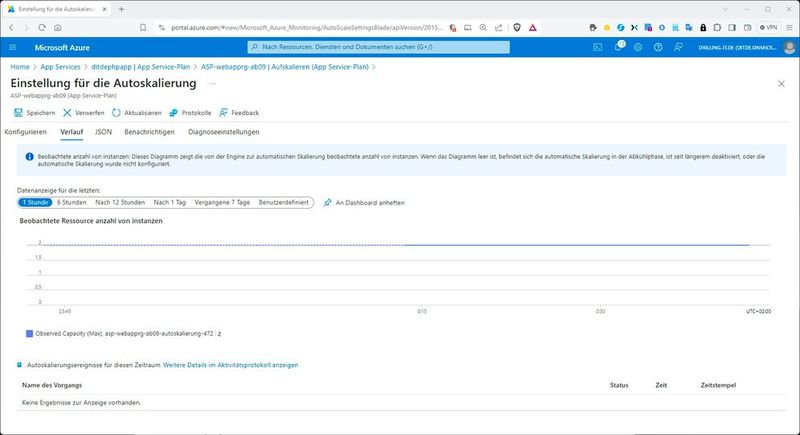Switch to the Konfigurieren tab
800x435 pixels.
(x=26, y=132)
